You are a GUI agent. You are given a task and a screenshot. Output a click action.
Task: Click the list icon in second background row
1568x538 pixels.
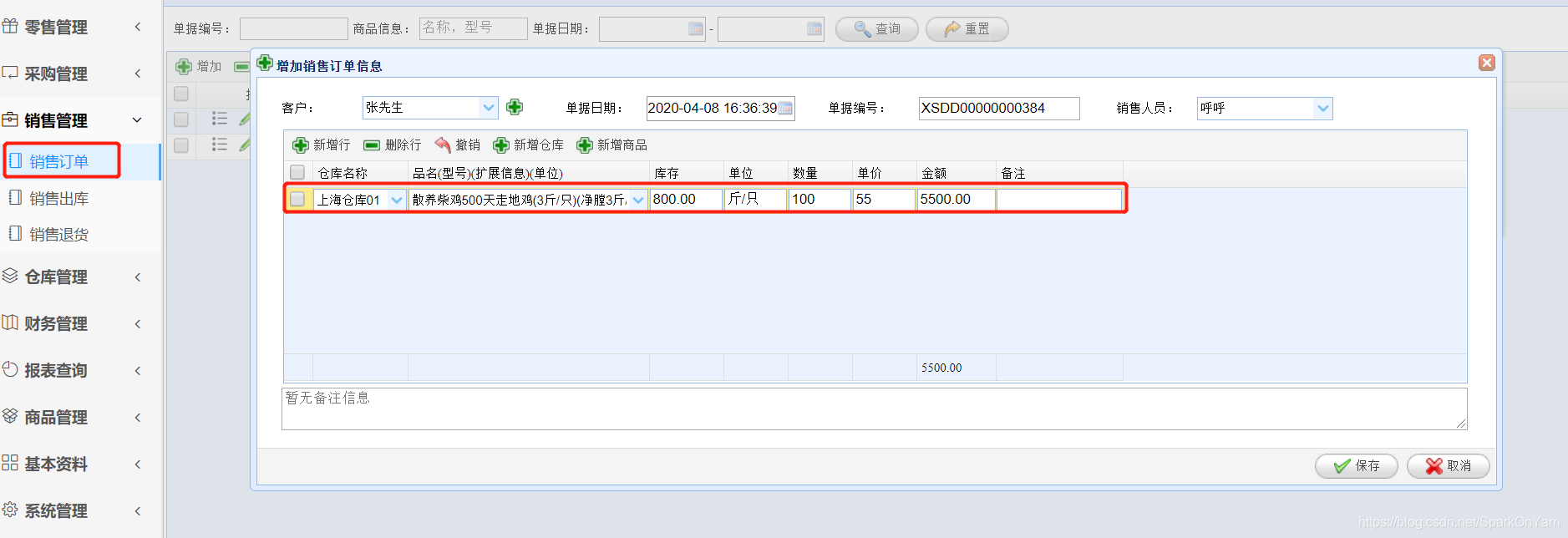[220, 145]
